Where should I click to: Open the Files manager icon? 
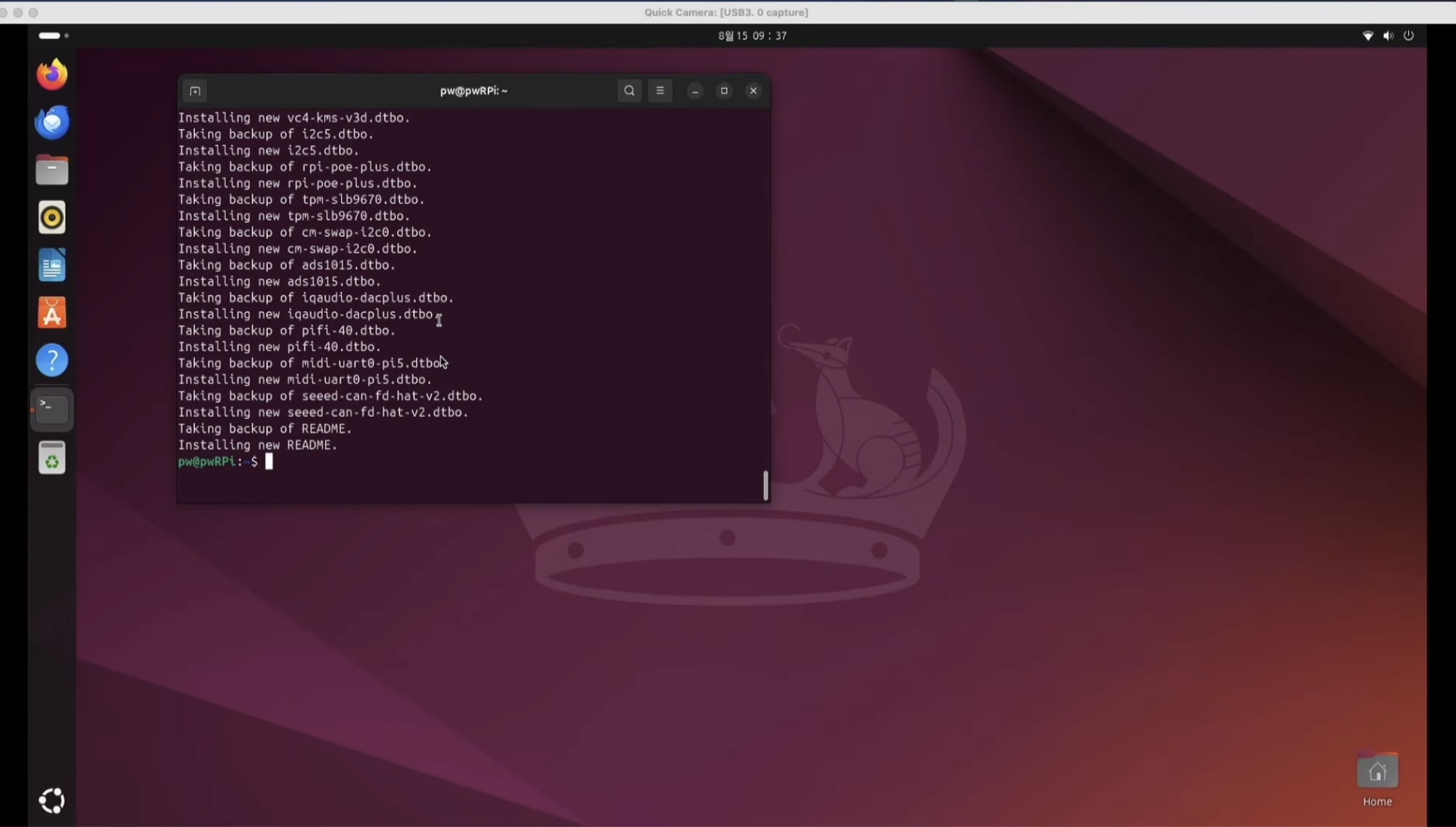(52, 171)
